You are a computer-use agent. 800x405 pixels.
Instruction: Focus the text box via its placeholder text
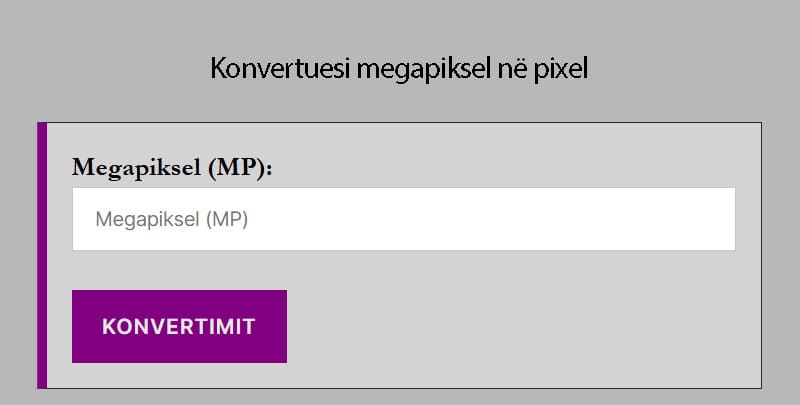(x=171, y=220)
